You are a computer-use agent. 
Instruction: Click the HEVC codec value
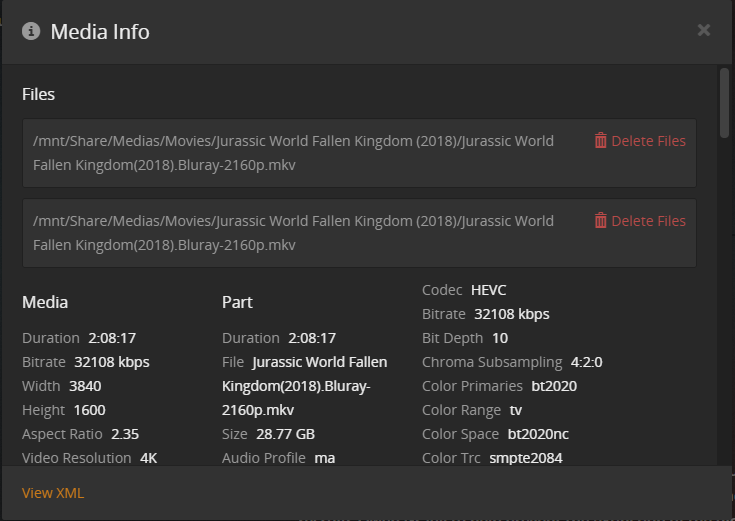[489, 290]
